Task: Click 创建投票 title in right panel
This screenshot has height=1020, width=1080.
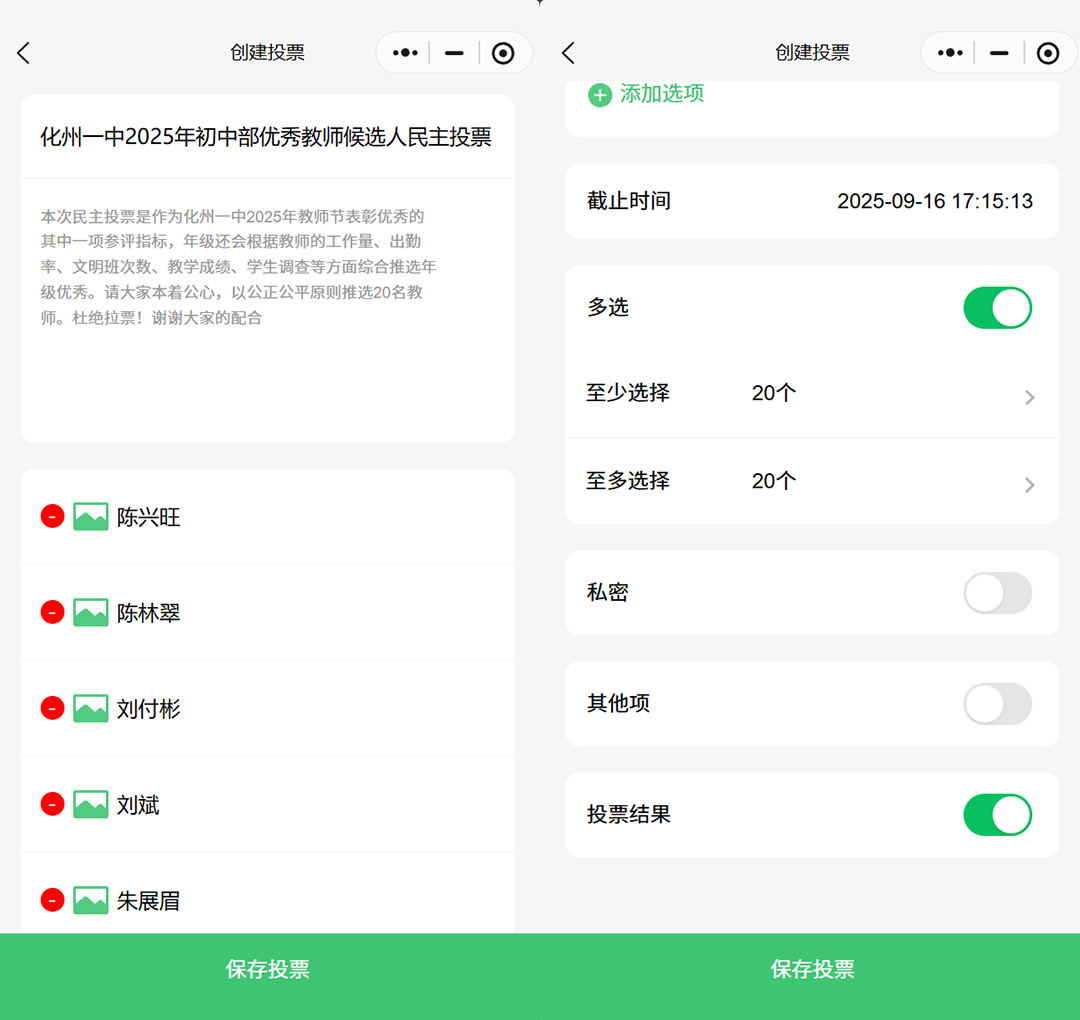Action: [812, 53]
